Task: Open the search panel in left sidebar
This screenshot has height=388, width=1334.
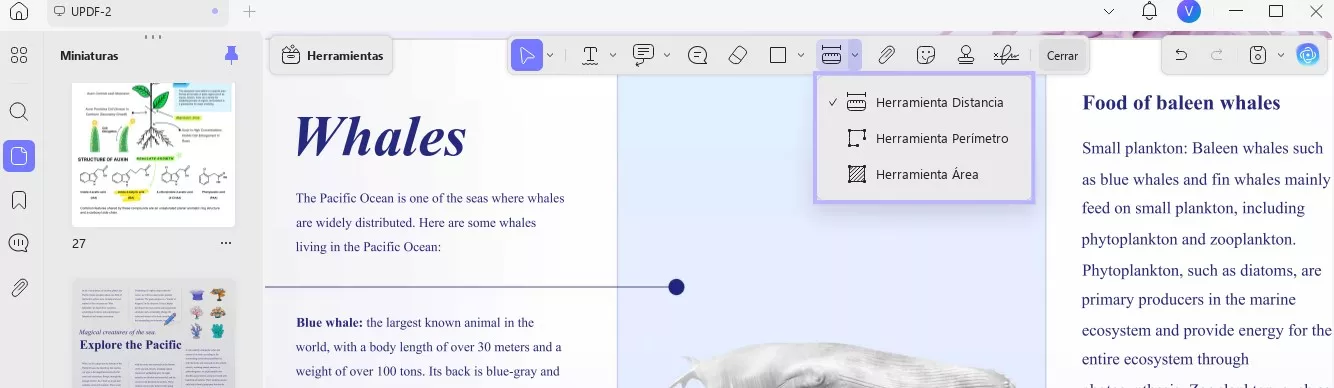Action: (19, 112)
